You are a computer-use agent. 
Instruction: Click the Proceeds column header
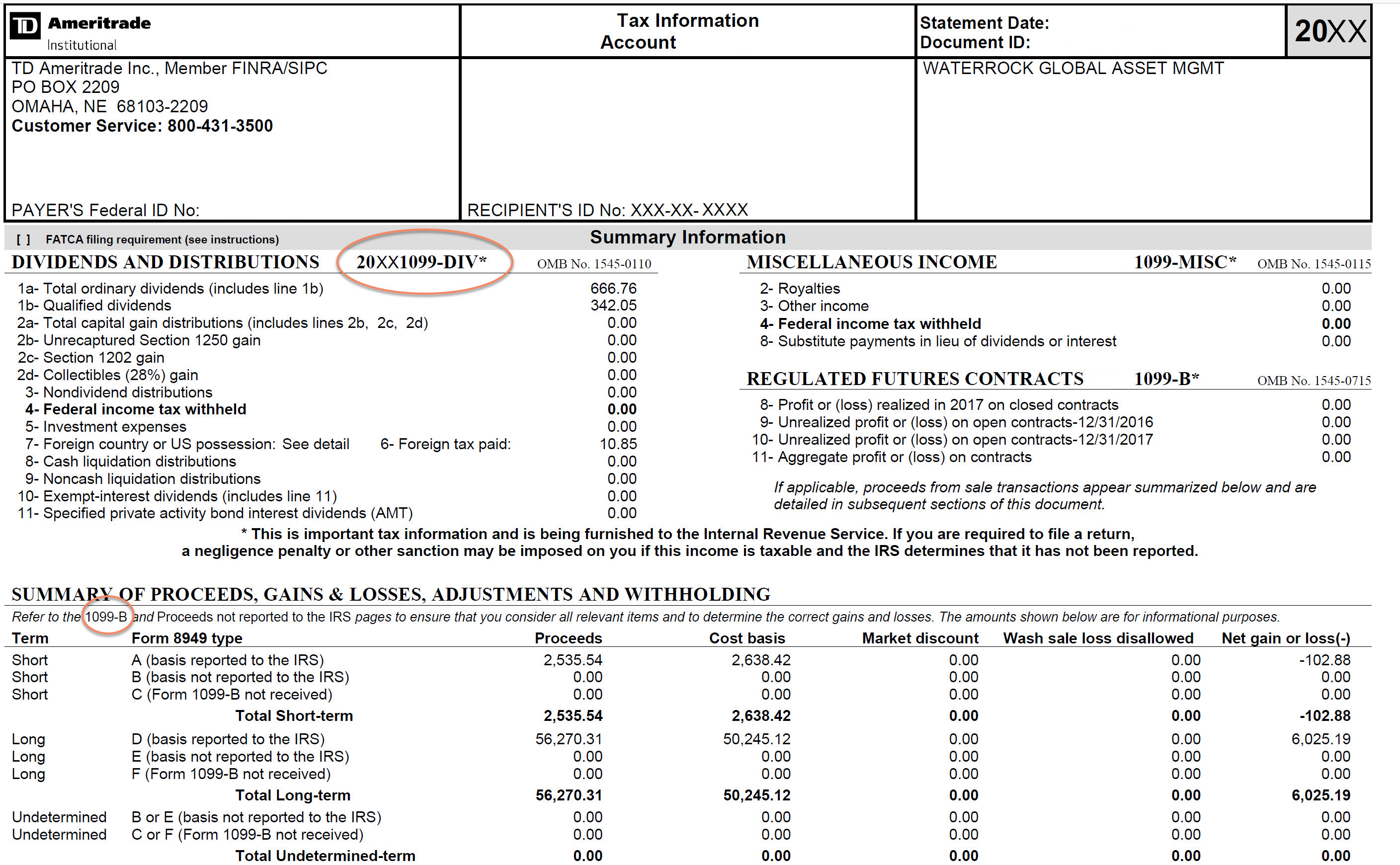click(x=568, y=638)
